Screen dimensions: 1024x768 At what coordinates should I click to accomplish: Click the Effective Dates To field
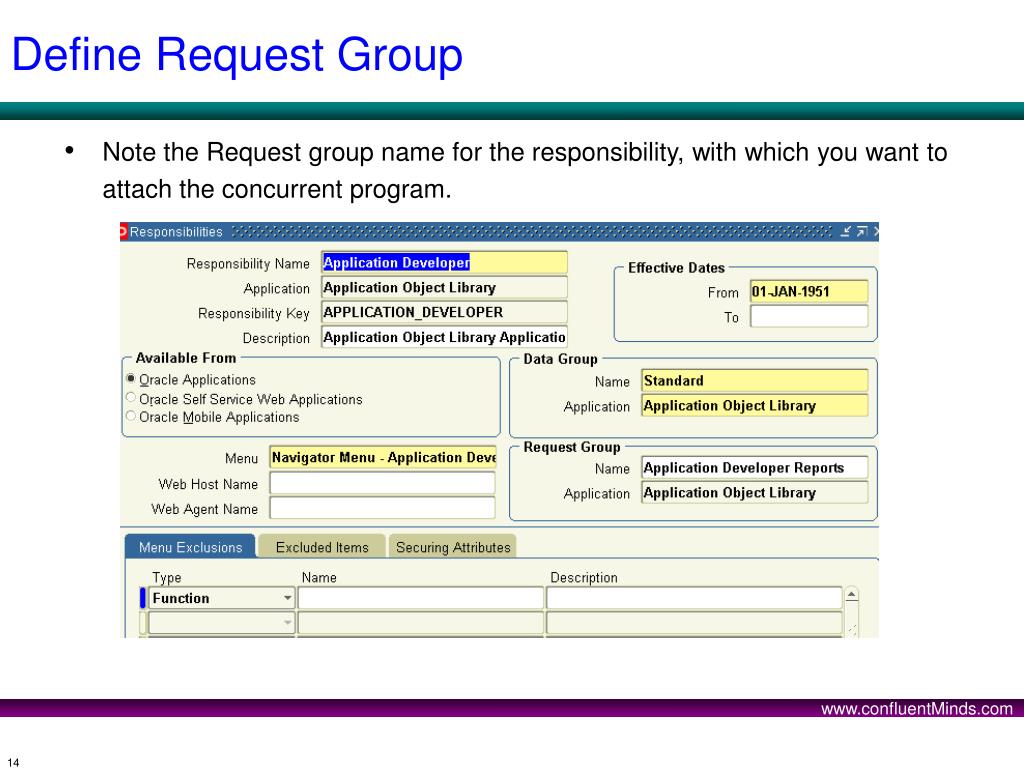(809, 316)
